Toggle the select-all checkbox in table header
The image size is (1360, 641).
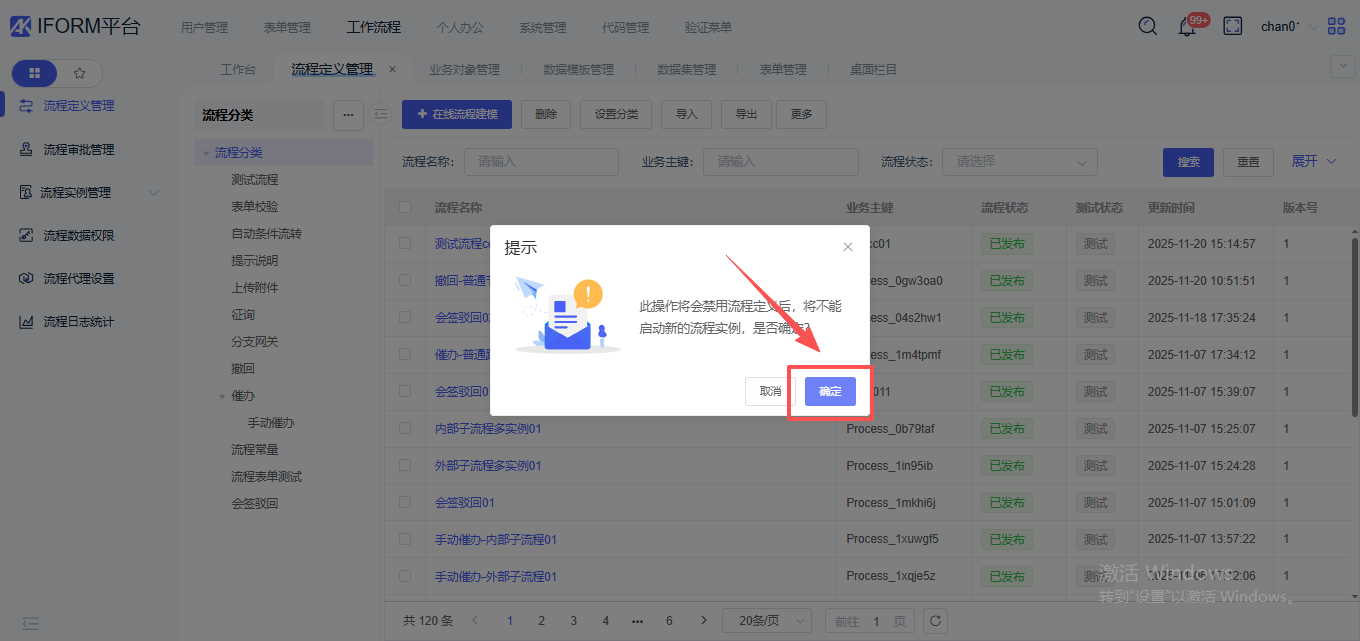click(x=405, y=208)
